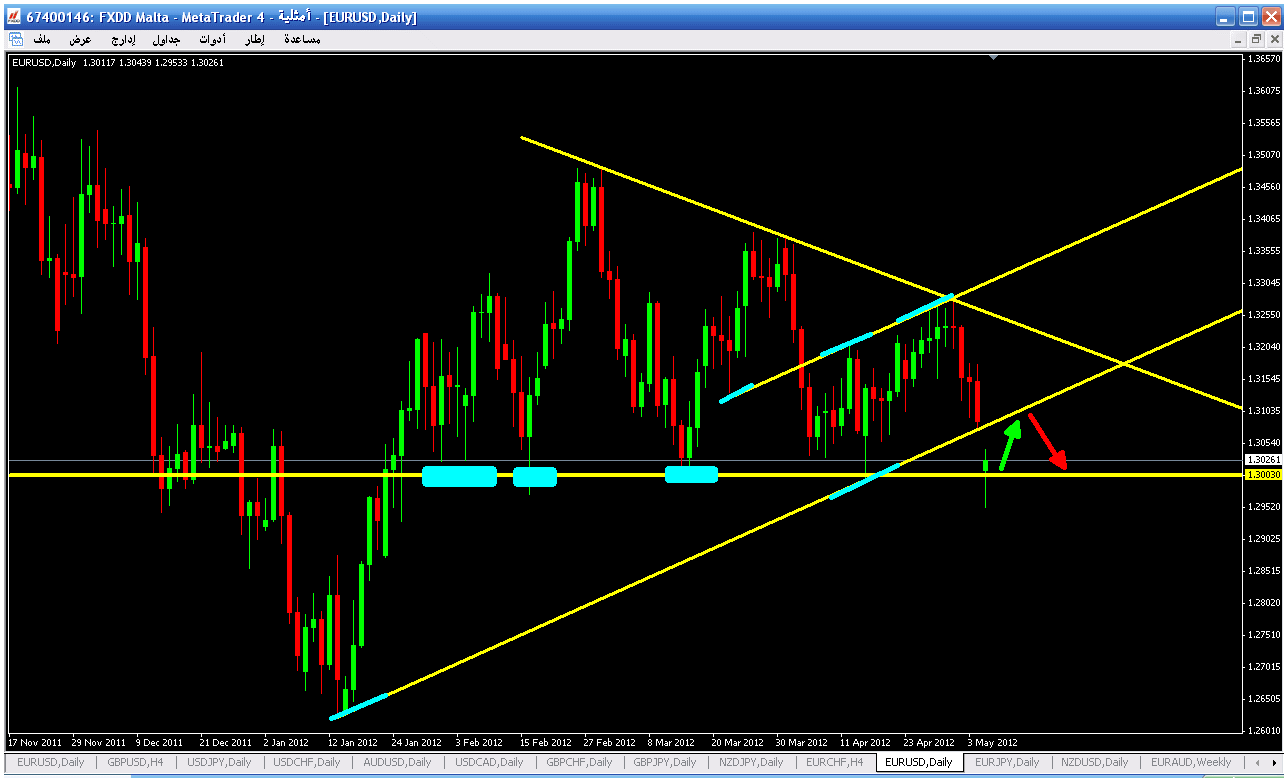Image resolution: width=1288 pixels, height=778 pixels.
Task: Click the 17 Nov 2011 date label
Action: pos(33,743)
